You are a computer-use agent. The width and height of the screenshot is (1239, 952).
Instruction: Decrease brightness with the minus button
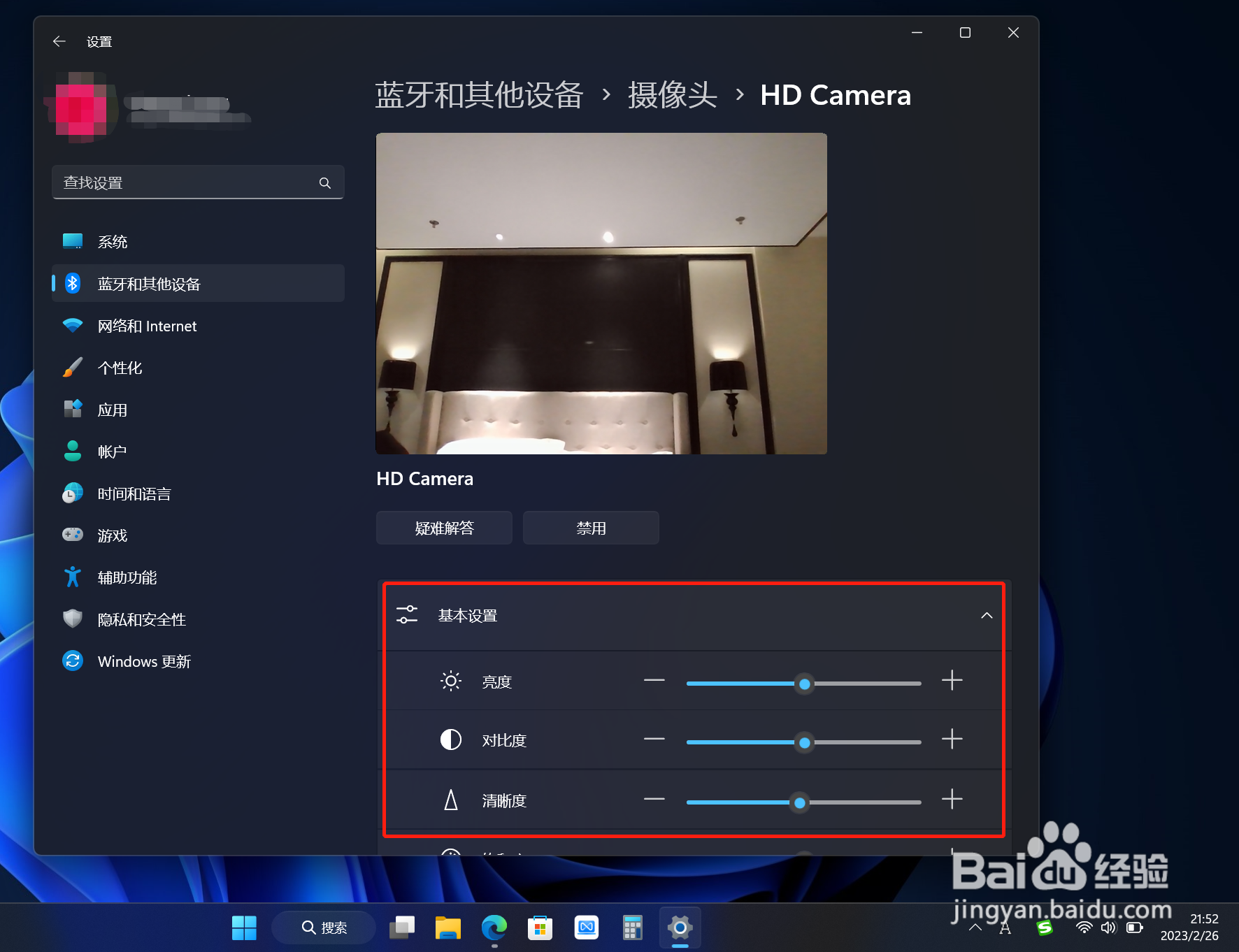click(654, 680)
